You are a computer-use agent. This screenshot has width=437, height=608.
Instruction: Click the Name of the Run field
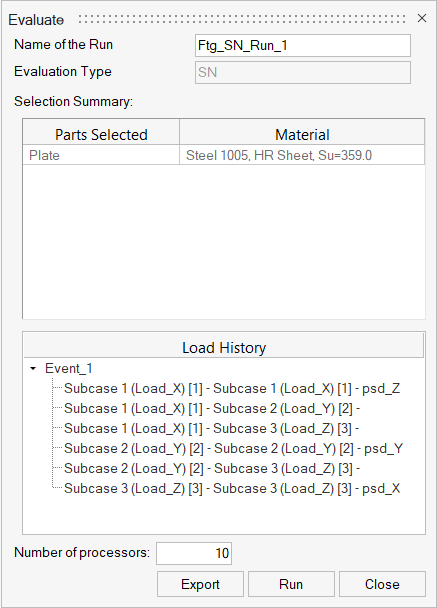tap(303, 45)
